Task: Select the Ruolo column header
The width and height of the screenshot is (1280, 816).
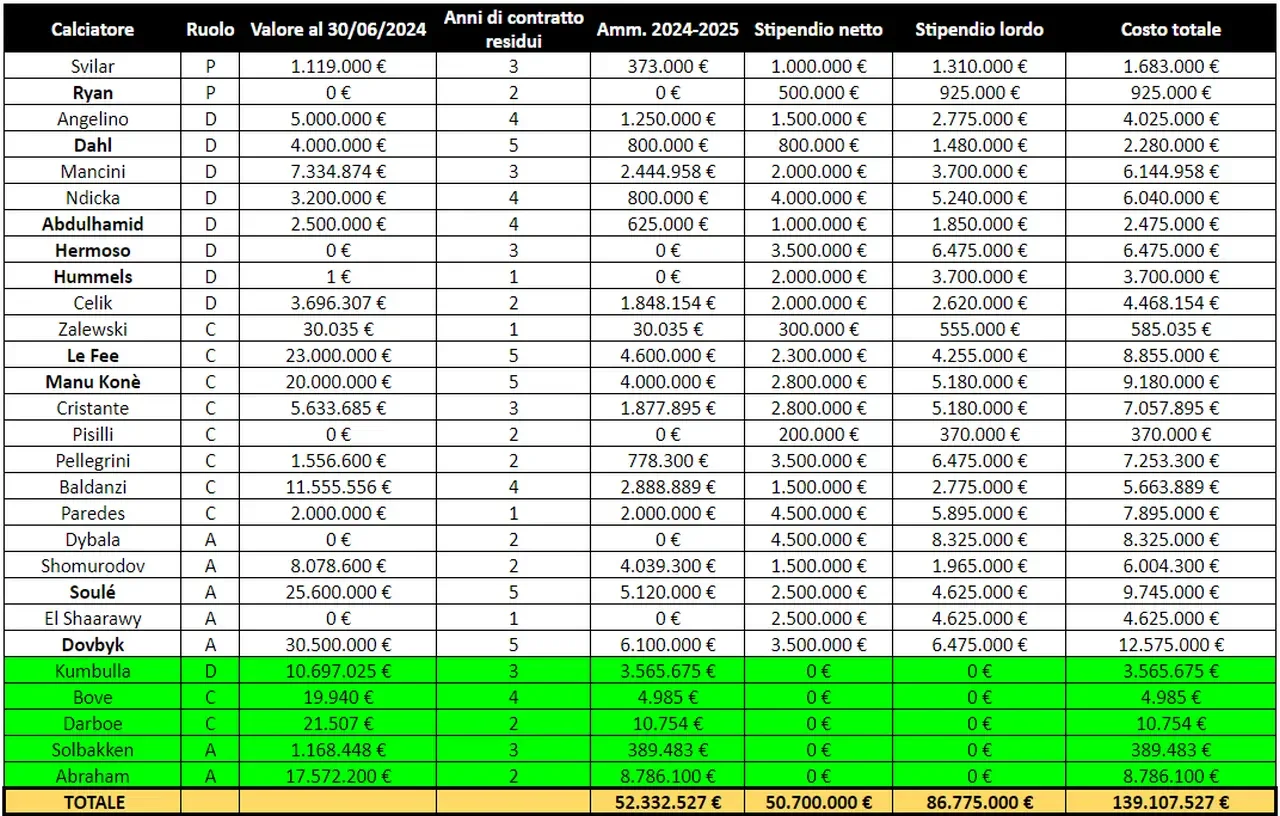Action: pos(210,29)
